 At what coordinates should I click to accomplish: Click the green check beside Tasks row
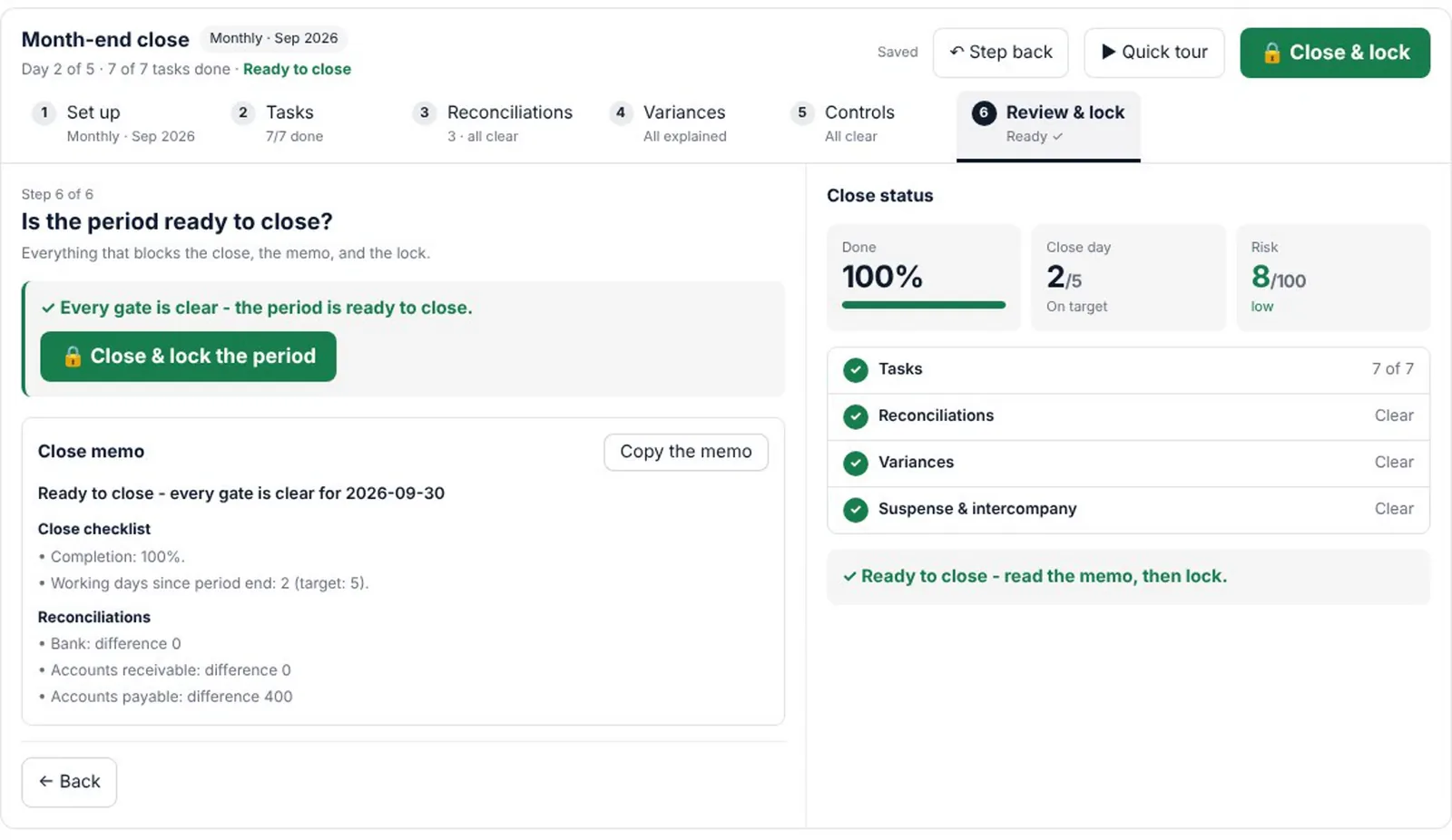coord(855,370)
